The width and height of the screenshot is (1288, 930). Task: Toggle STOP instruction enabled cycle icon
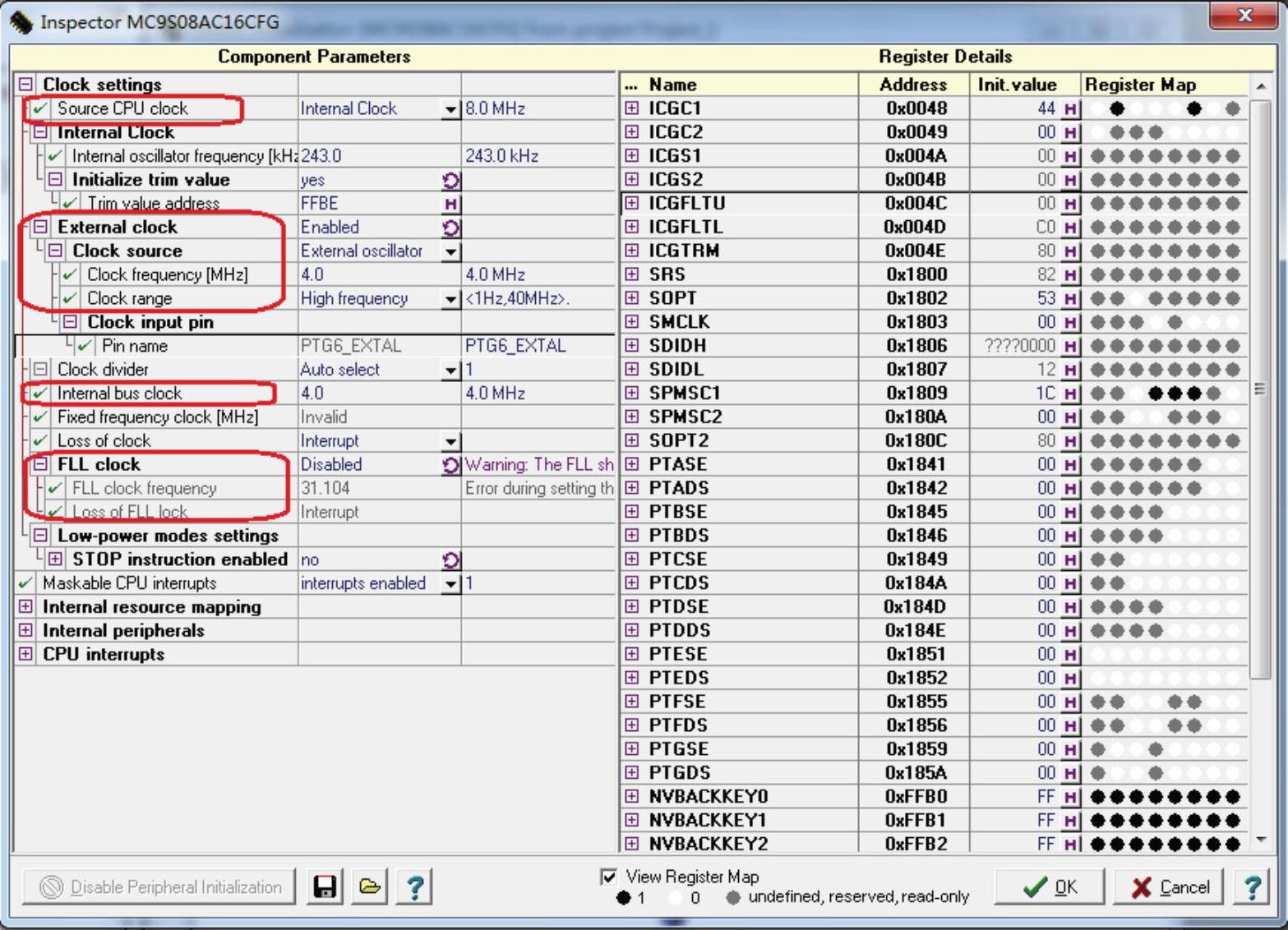[450, 560]
